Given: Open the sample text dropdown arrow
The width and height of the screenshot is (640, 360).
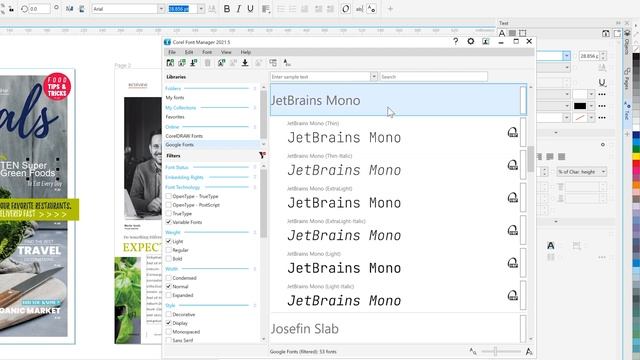Looking at the screenshot, I should coord(373,77).
